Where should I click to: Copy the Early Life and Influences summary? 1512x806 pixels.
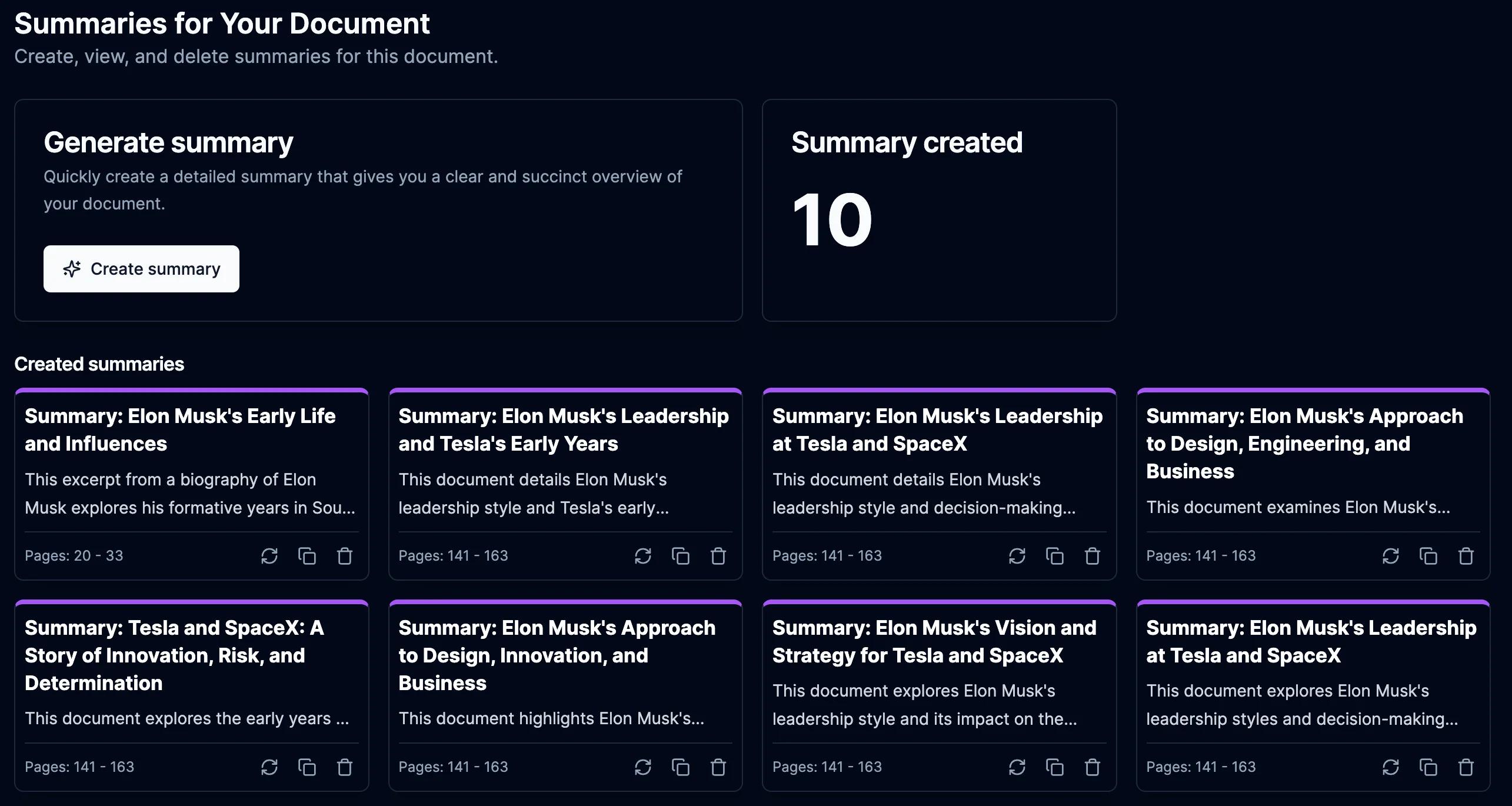307,556
